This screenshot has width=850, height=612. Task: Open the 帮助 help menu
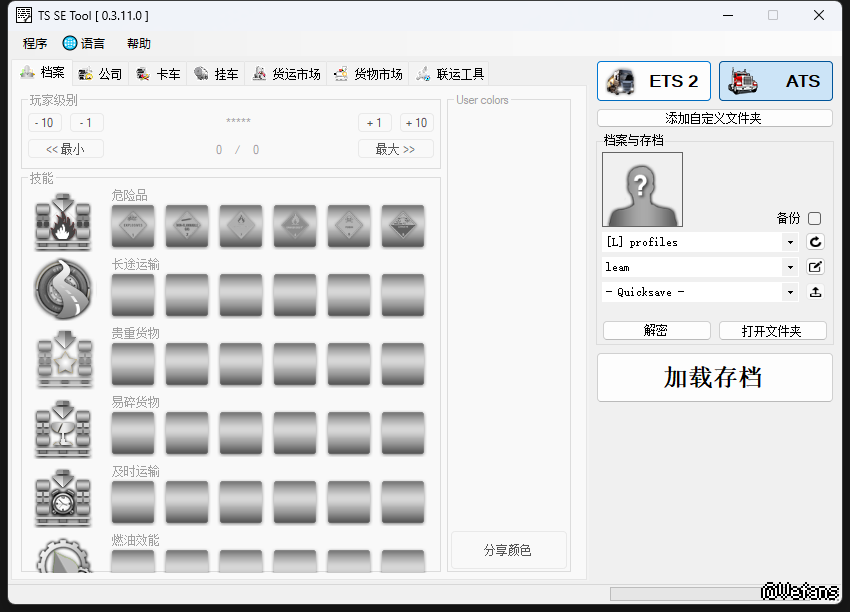pyautogui.click(x=139, y=43)
